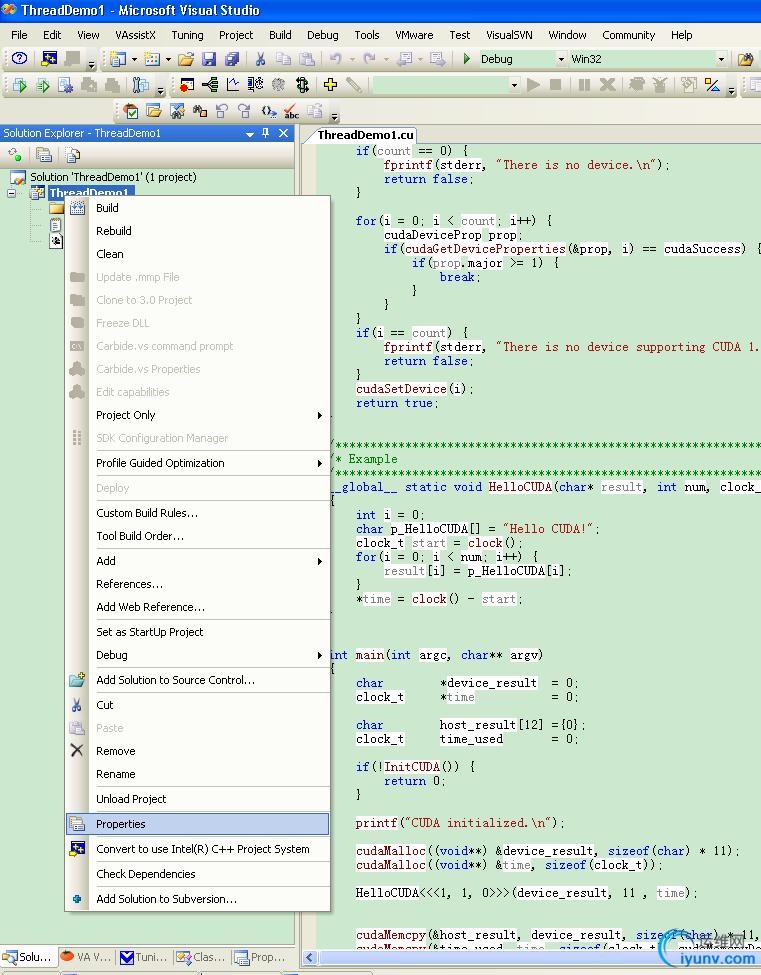761x975 pixels.
Task: Click the percent icon in second toolbar
Action: (713, 85)
